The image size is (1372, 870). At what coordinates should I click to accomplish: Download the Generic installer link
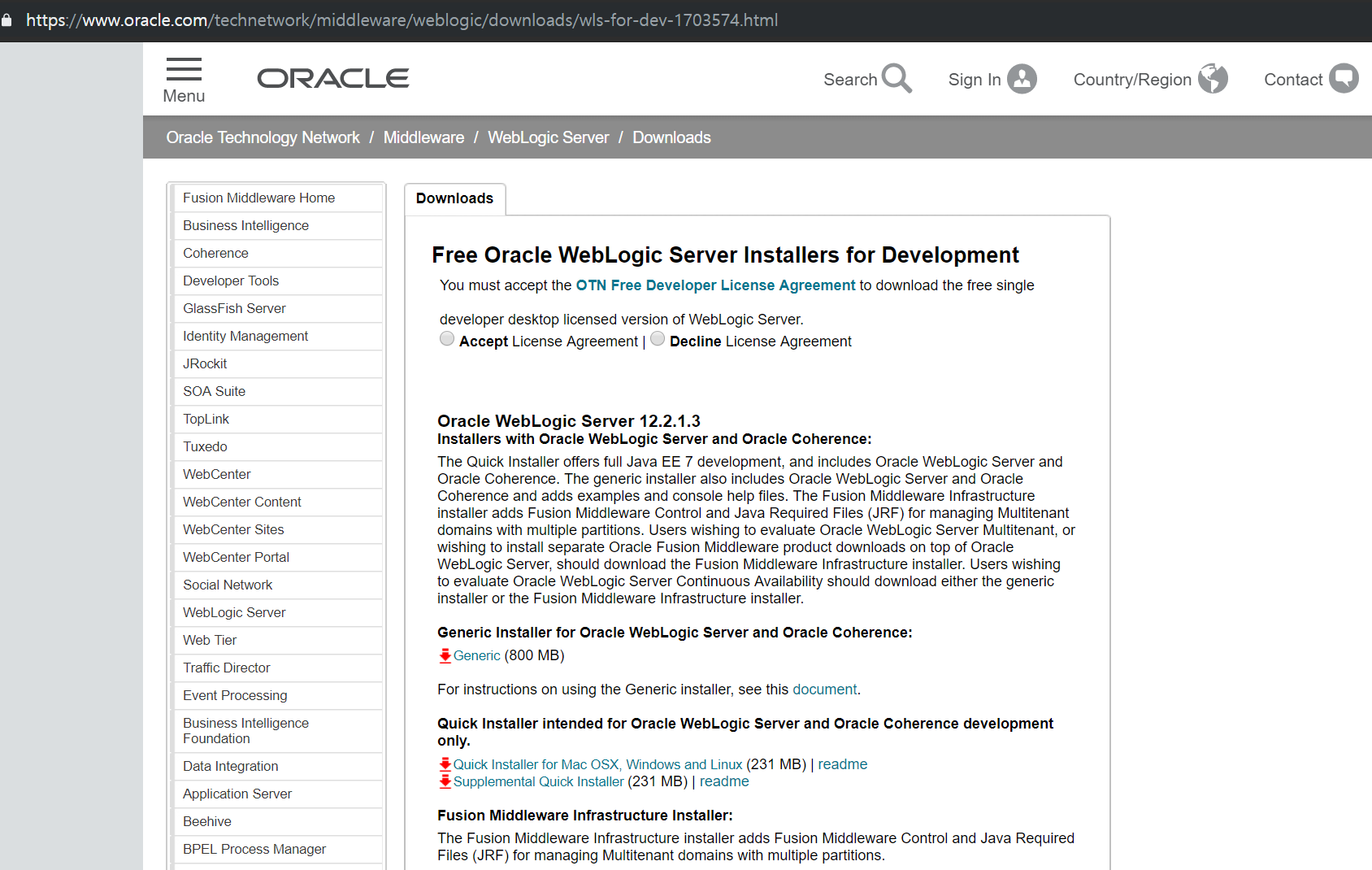click(x=476, y=655)
